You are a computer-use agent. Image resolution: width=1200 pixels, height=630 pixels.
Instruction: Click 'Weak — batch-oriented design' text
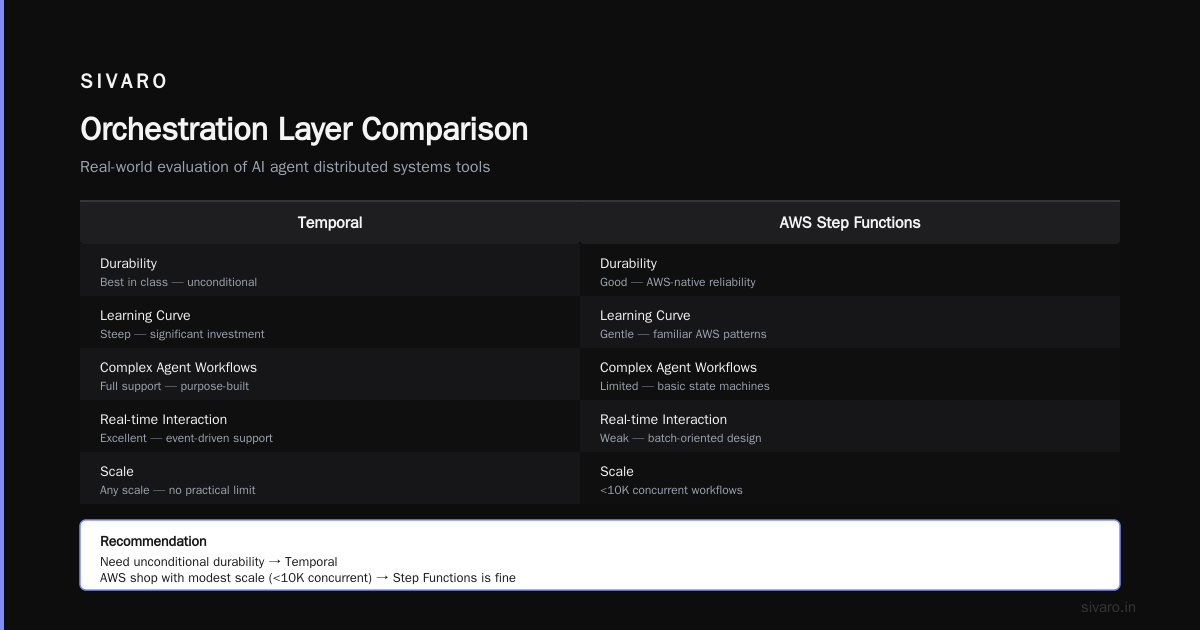pos(680,438)
